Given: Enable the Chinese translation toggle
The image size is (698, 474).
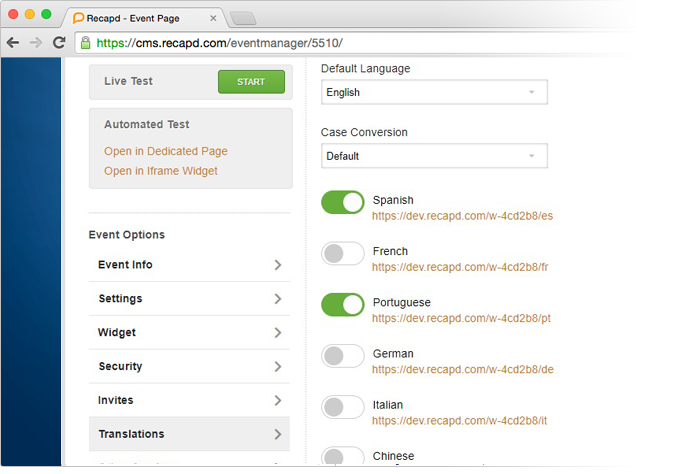Looking at the screenshot, I should 343,456.
